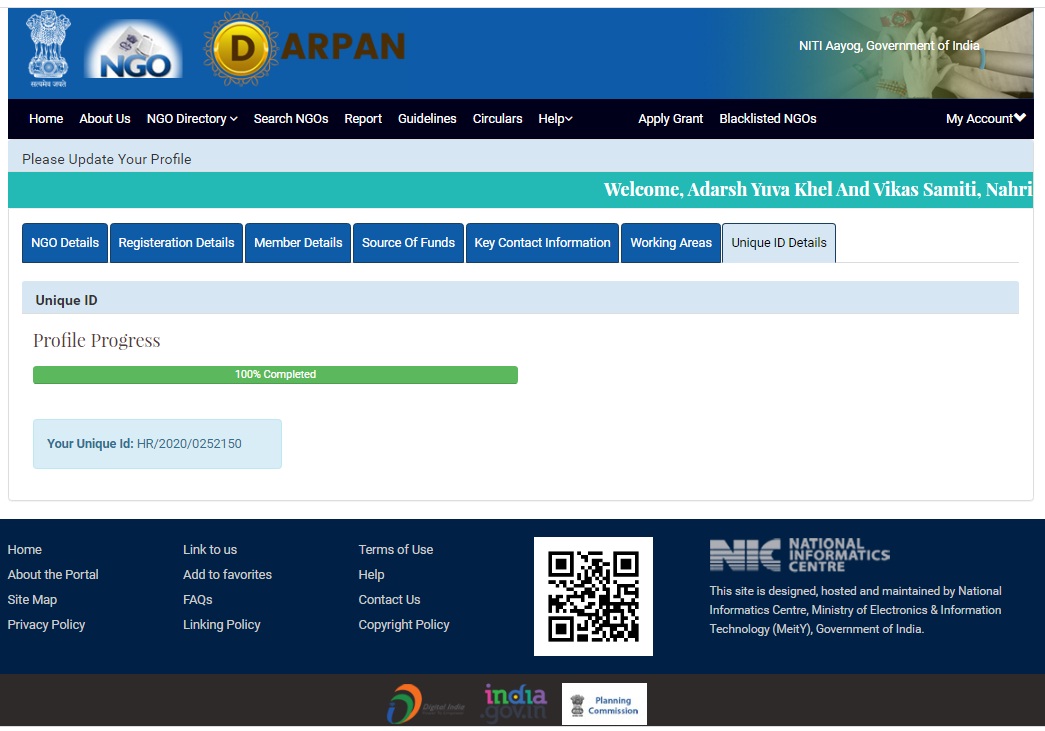Expand the NGO Directory dropdown menu
This screenshot has height=731, width=1045.
[x=191, y=118]
